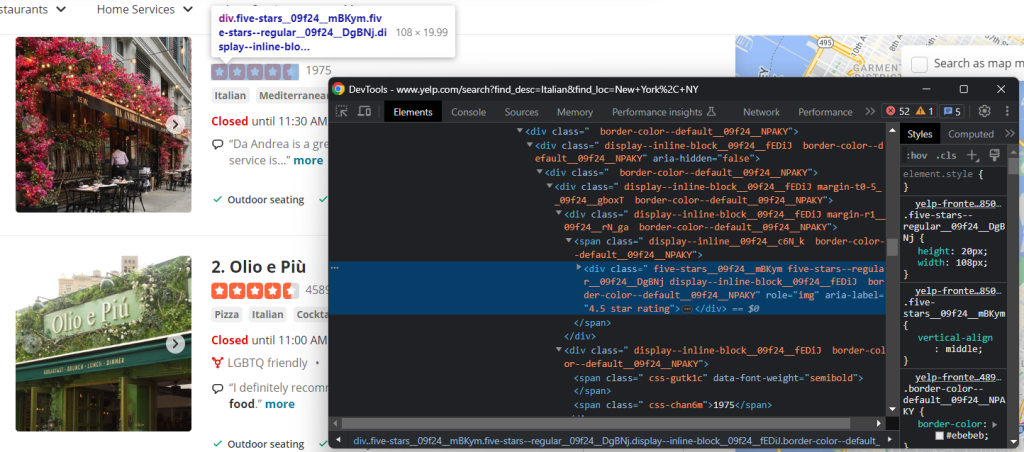Toggle the .cls element classes option
The height and width of the screenshot is (452, 1024).
tap(945, 155)
